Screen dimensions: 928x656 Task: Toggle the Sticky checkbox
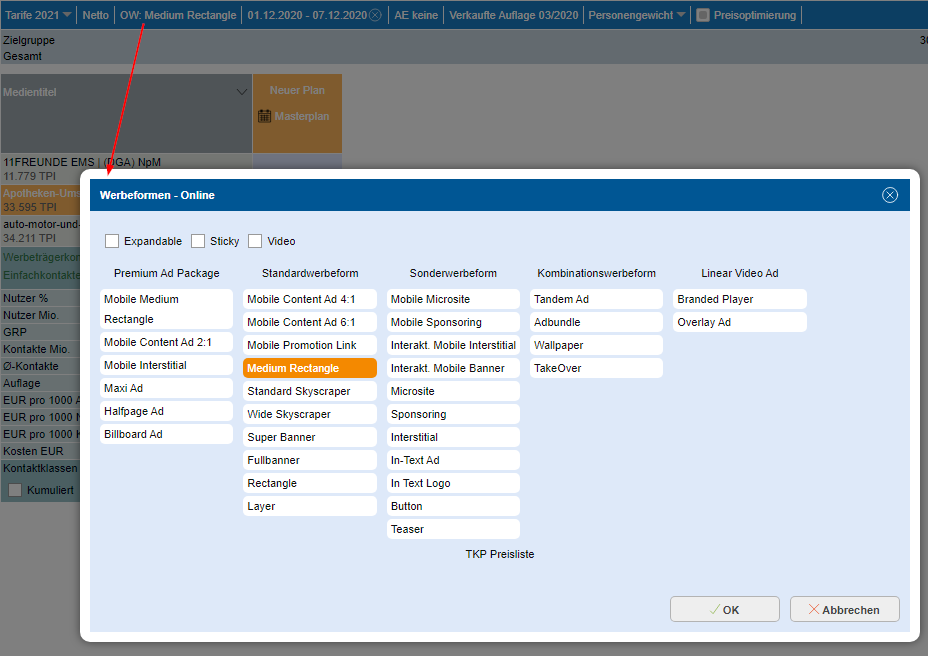(x=198, y=241)
